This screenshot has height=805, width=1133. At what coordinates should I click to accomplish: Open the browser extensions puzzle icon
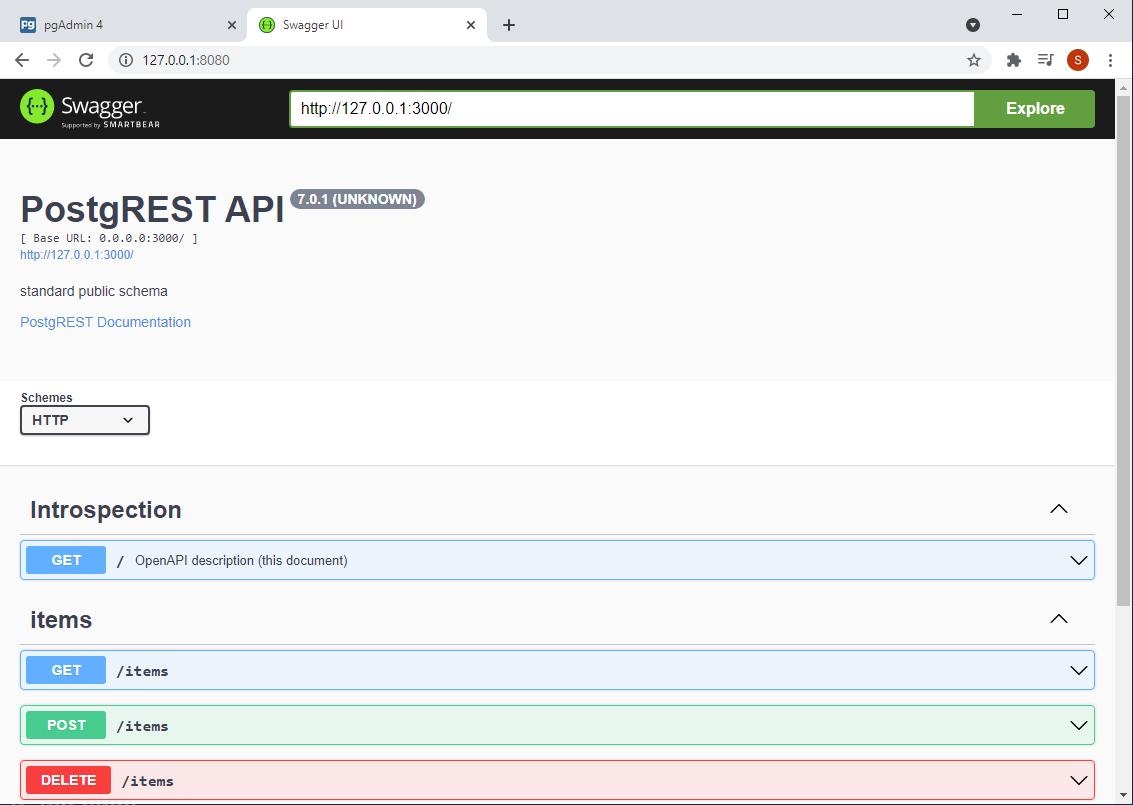click(1013, 60)
